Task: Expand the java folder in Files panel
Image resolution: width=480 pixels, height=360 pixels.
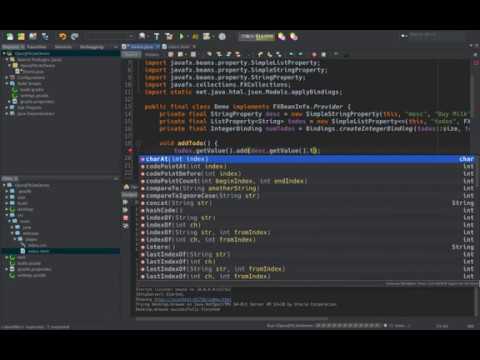Action: click(x=13, y=227)
